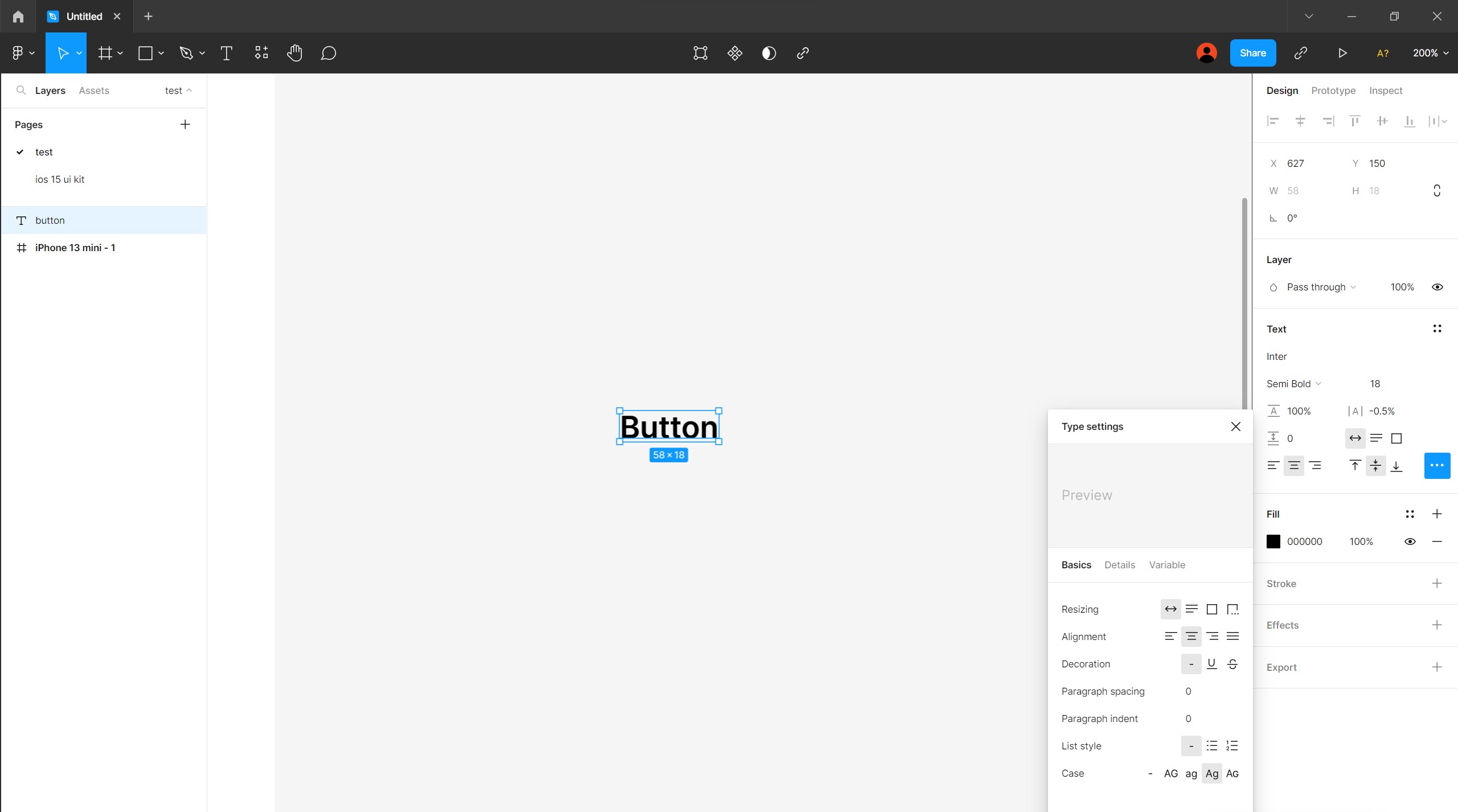The width and height of the screenshot is (1458, 812).
Task: Open the 200% zoom dropdown
Action: 1430,53
